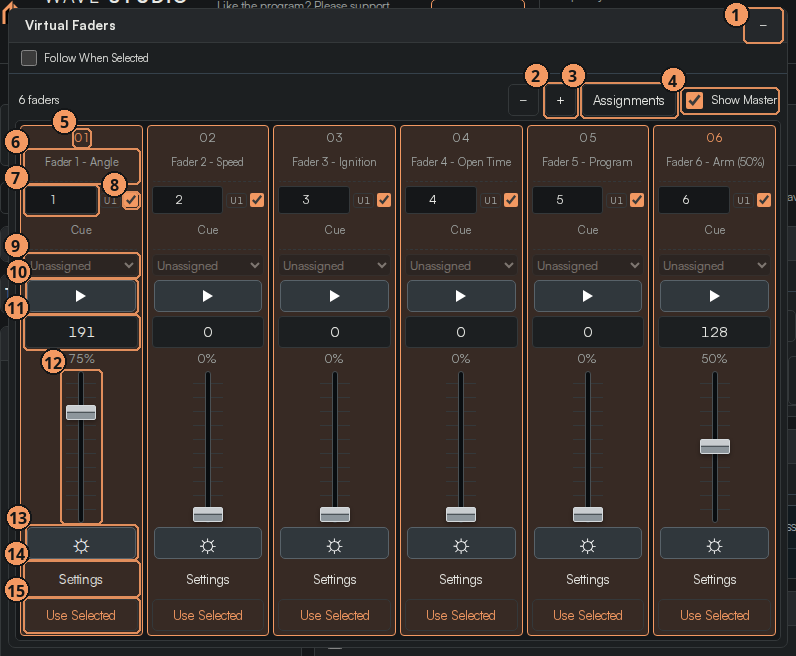Click the value field showing 128
796x656 pixels.
pos(714,332)
